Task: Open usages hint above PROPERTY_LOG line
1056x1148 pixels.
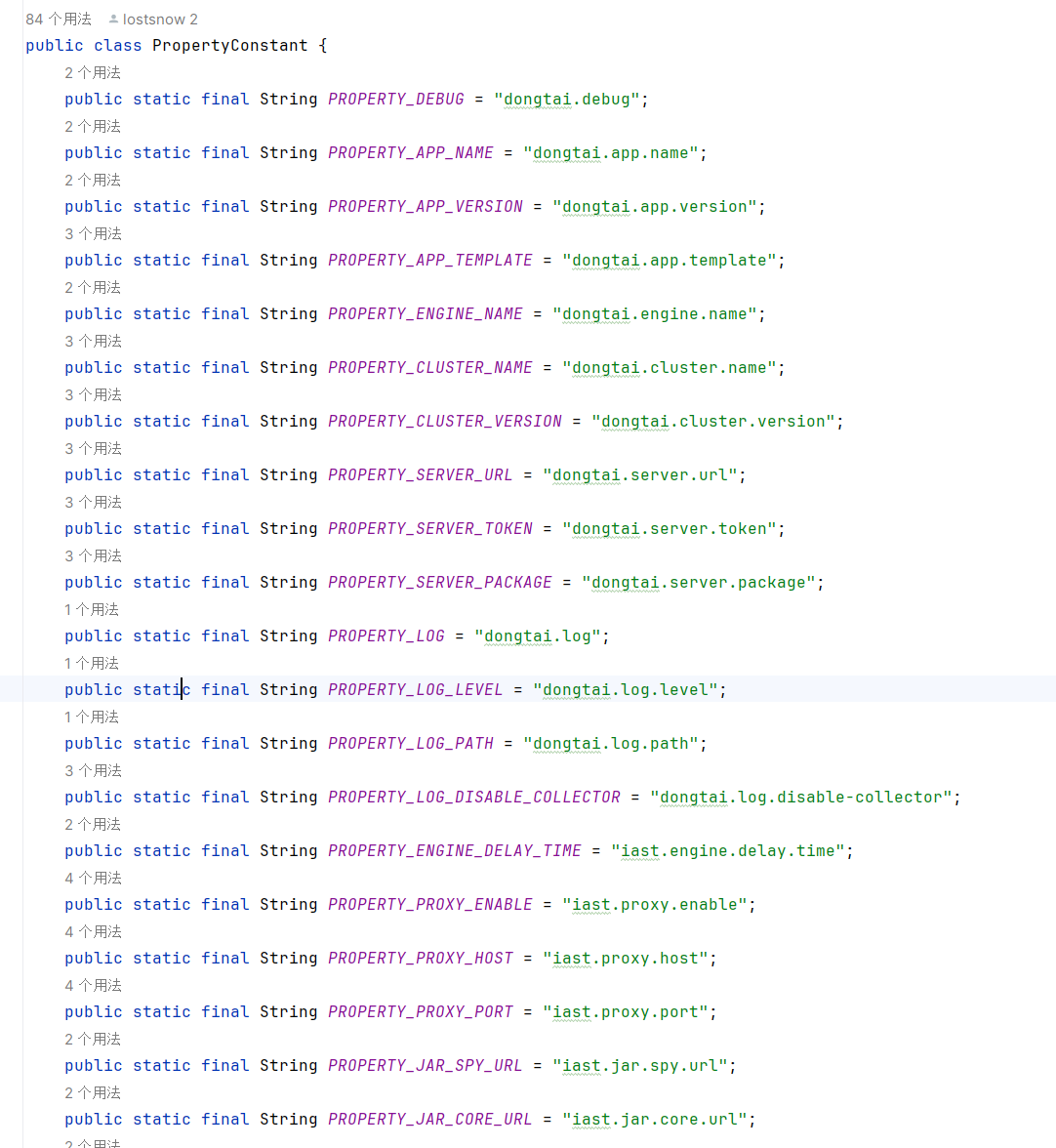Action: point(91,610)
